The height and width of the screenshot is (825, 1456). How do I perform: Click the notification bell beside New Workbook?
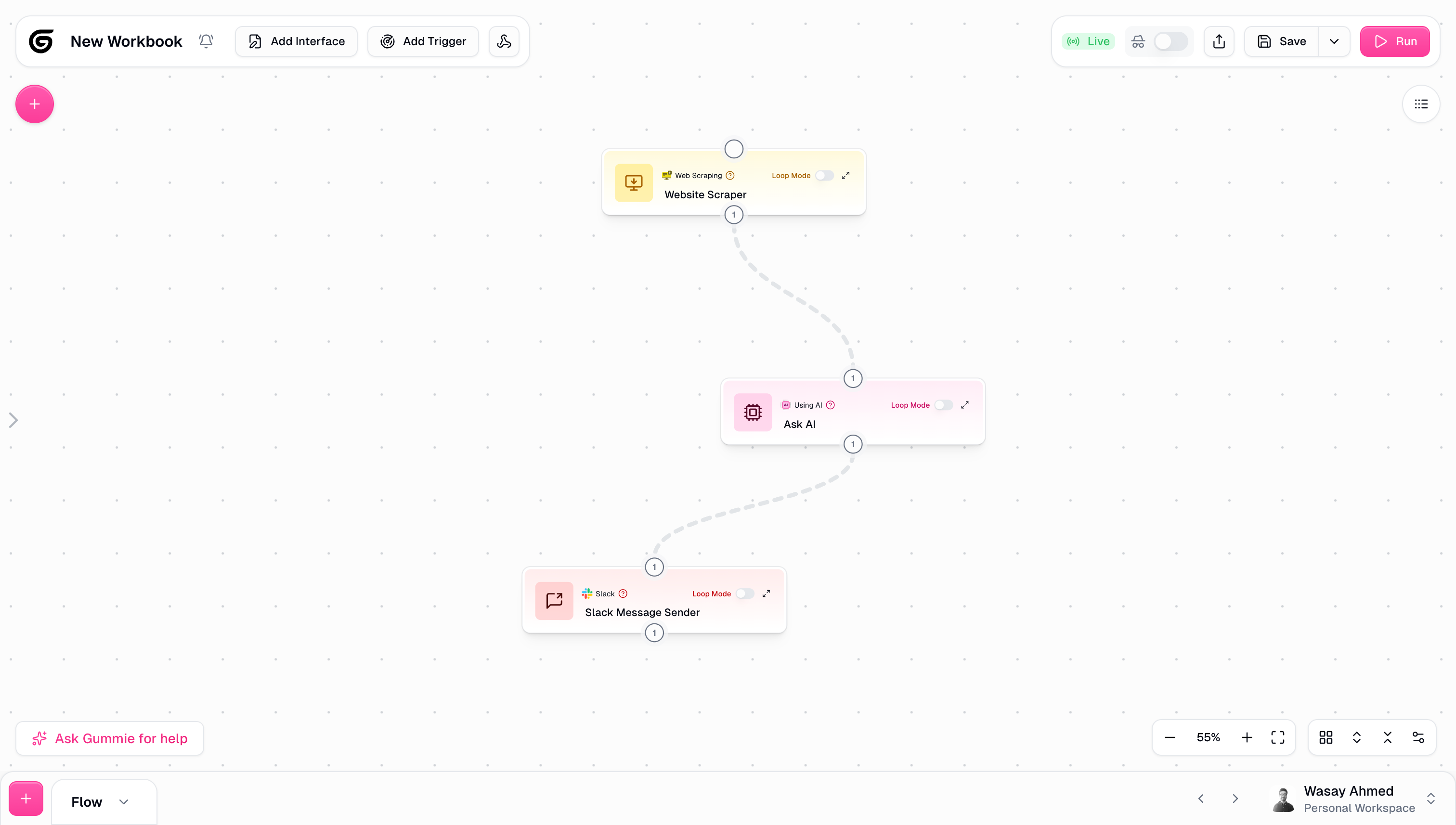tap(206, 41)
